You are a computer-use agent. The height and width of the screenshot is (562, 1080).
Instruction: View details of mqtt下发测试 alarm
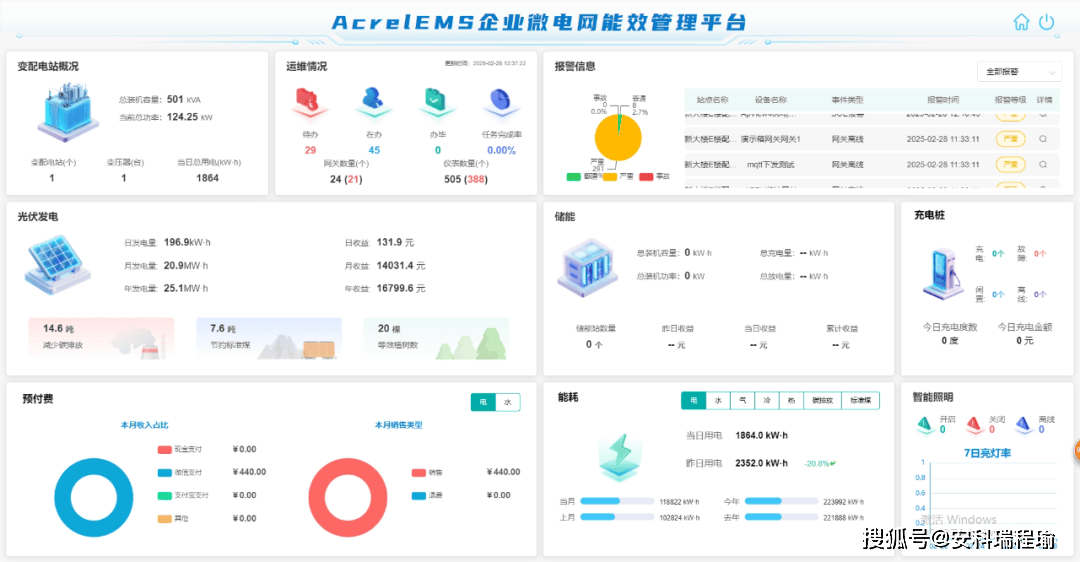(1043, 165)
